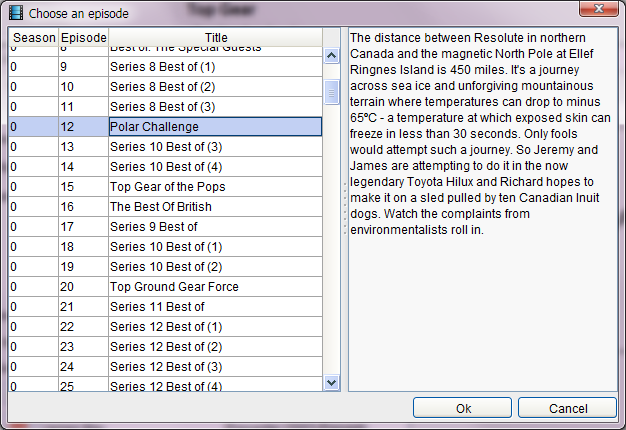Image resolution: width=626 pixels, height=430 pixels.
Task: Click the episode list scrollbar thumb
Action: [331, 93]
